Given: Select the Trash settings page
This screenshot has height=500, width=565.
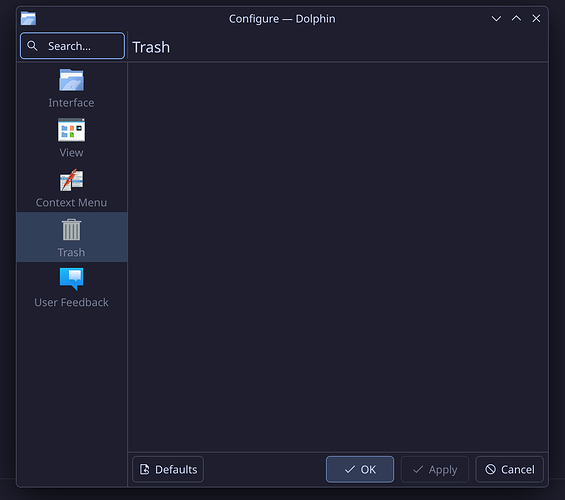Looking at the screenshot, I should pos(71,237).
